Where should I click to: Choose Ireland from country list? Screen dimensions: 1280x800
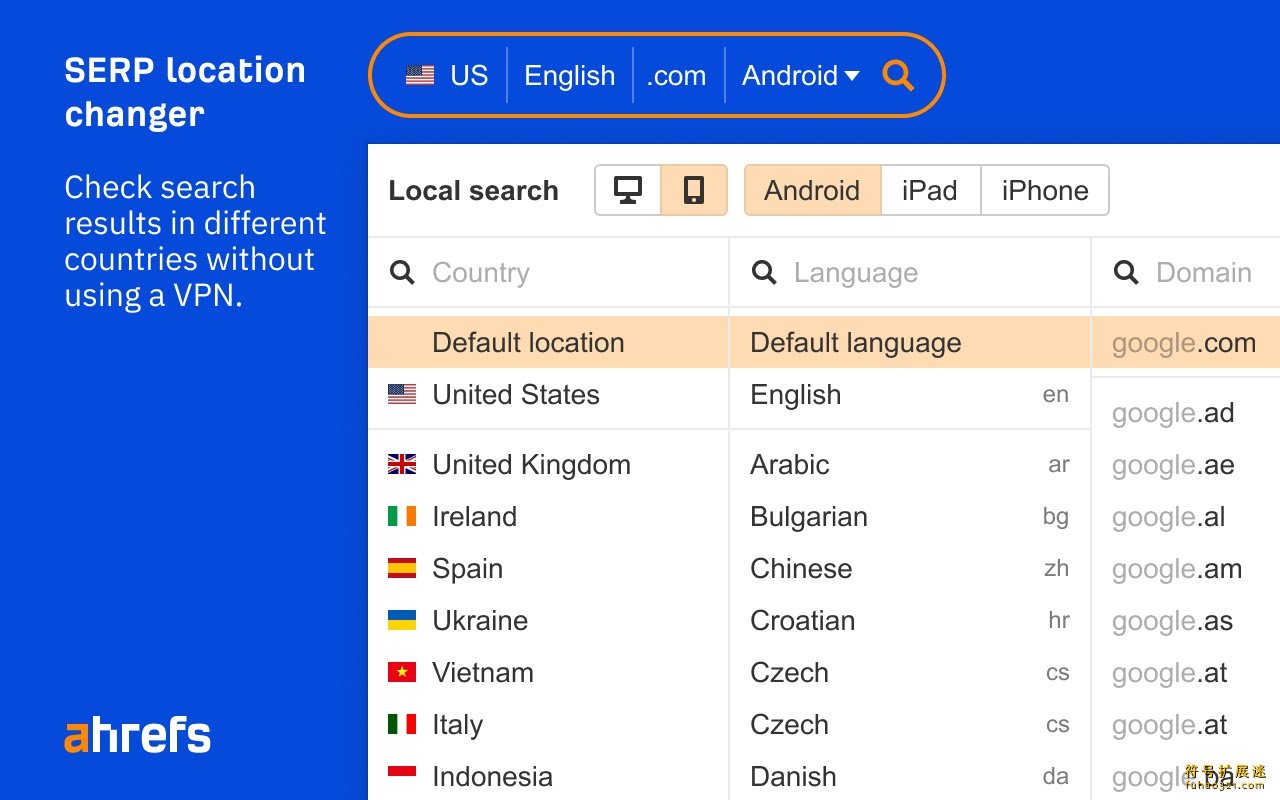click(548, 516)
